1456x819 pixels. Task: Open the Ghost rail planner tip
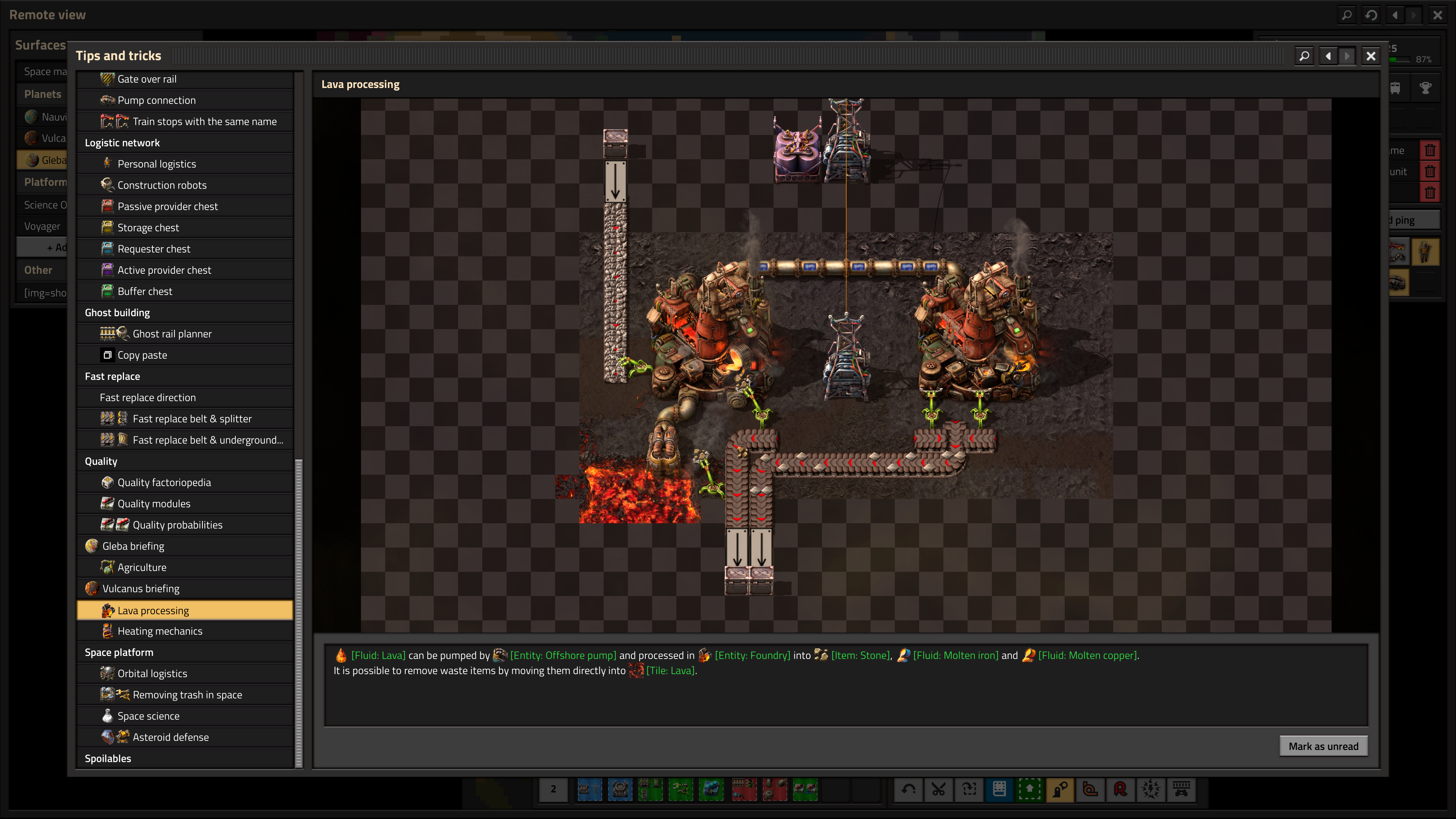(x=185, y=334)
